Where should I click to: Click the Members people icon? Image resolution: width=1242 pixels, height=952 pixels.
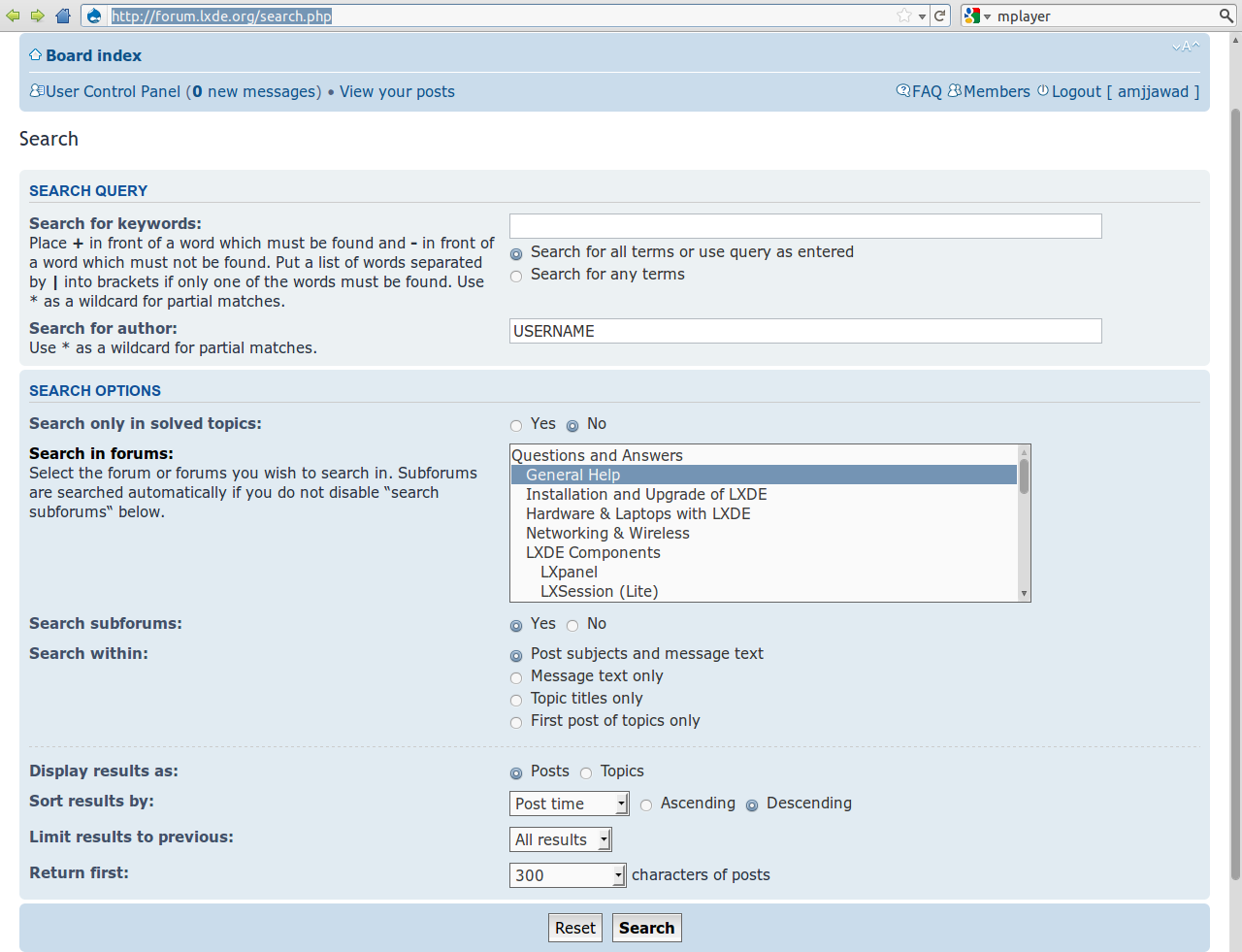pyautogui.click(x=955, y=90)
